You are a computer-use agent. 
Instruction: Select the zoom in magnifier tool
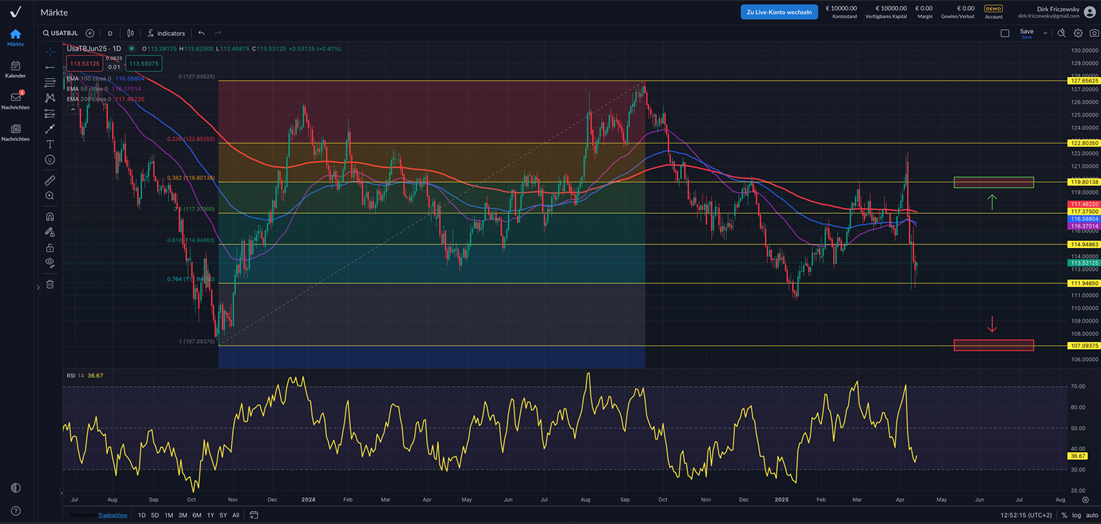50,196
